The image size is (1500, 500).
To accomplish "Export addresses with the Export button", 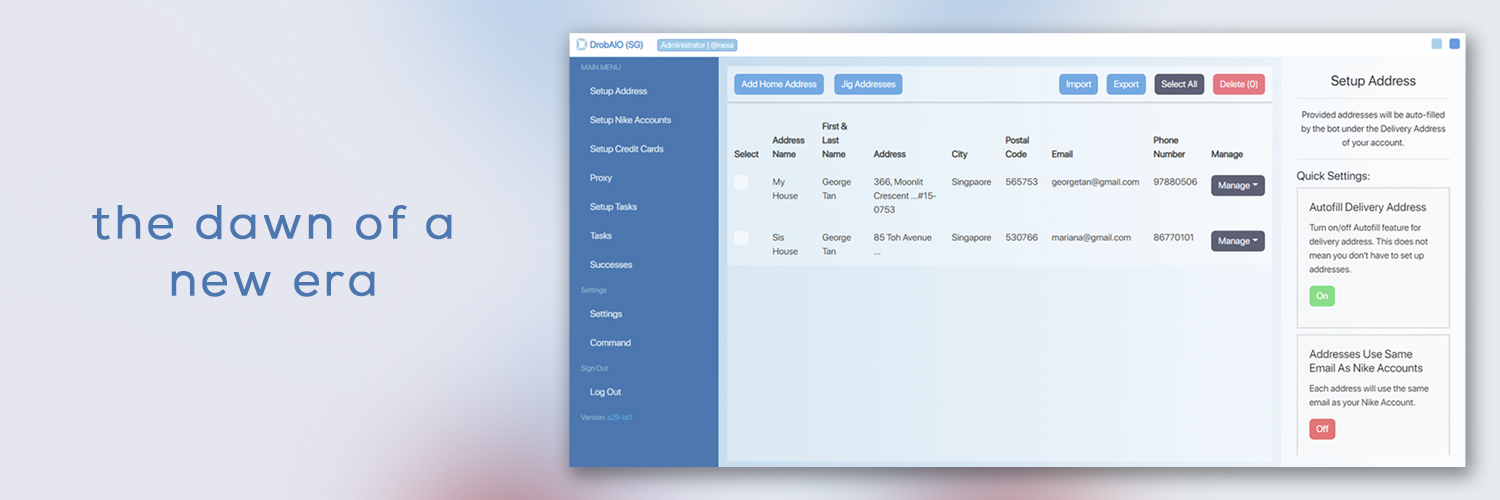I will 1126,84.
